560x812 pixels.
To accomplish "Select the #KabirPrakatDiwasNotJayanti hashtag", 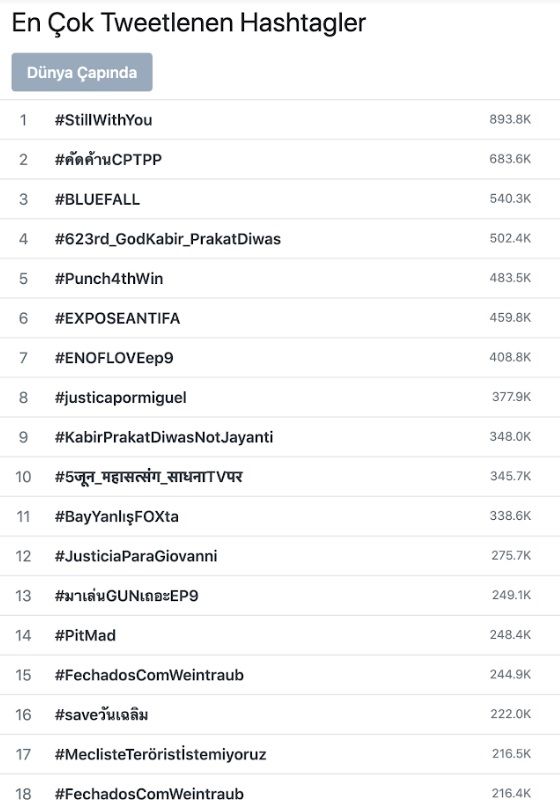I will 164,437.
